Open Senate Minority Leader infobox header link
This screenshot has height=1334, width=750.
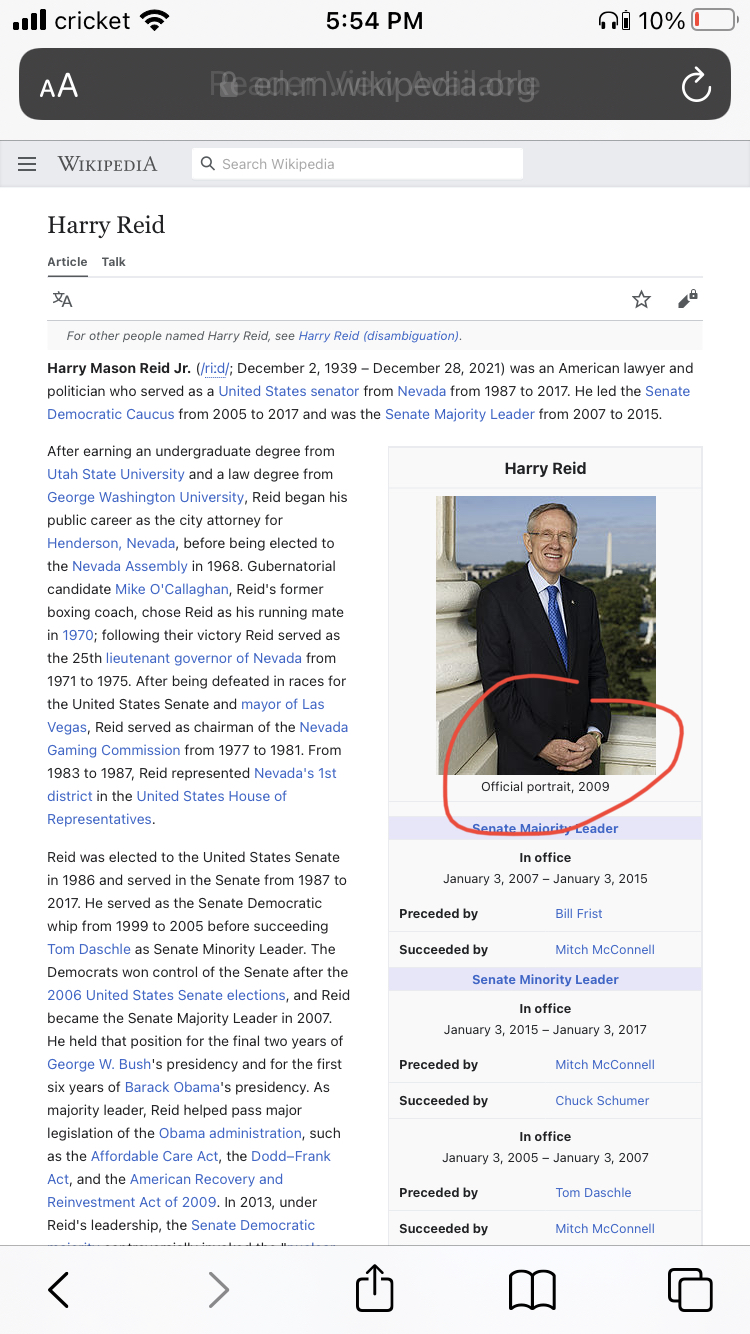point(546,980)
